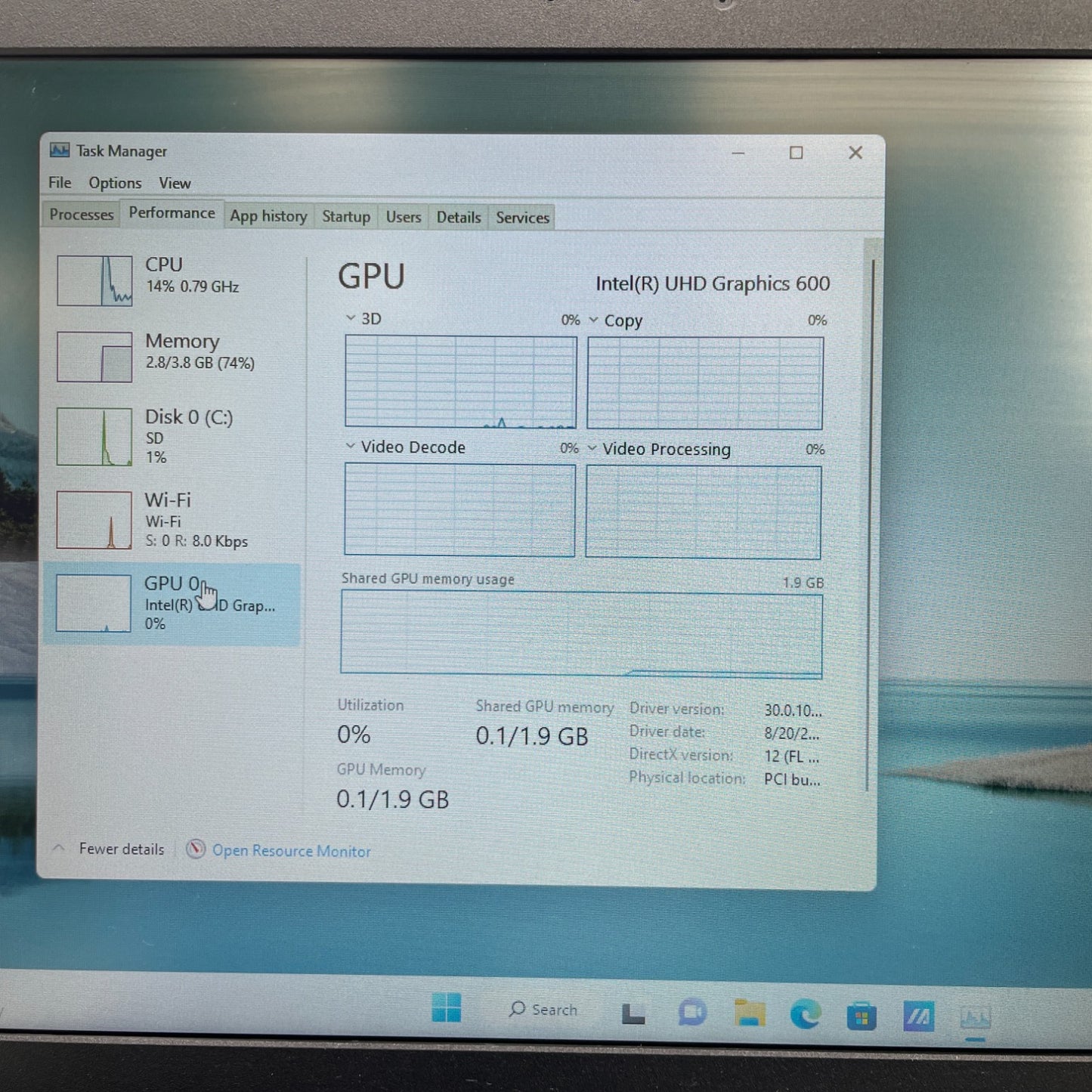The height and width of the screenshot is (1092, 1092).
Task: Click the DirectX version value 12 (FL ...
Action: tap(791, 756)
